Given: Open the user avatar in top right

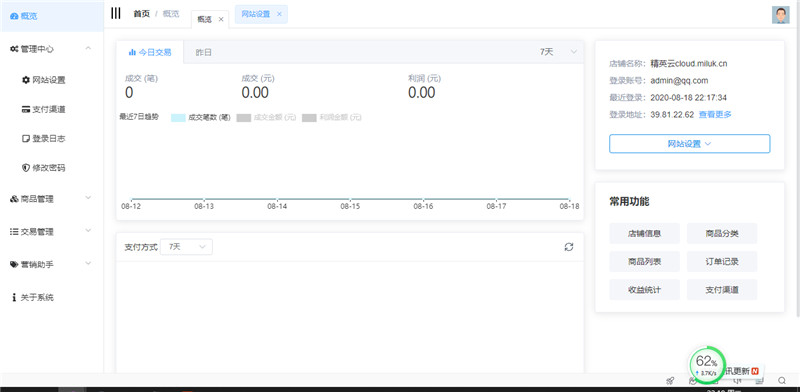Looking at the screenshot, I should (x=781, y=15).
